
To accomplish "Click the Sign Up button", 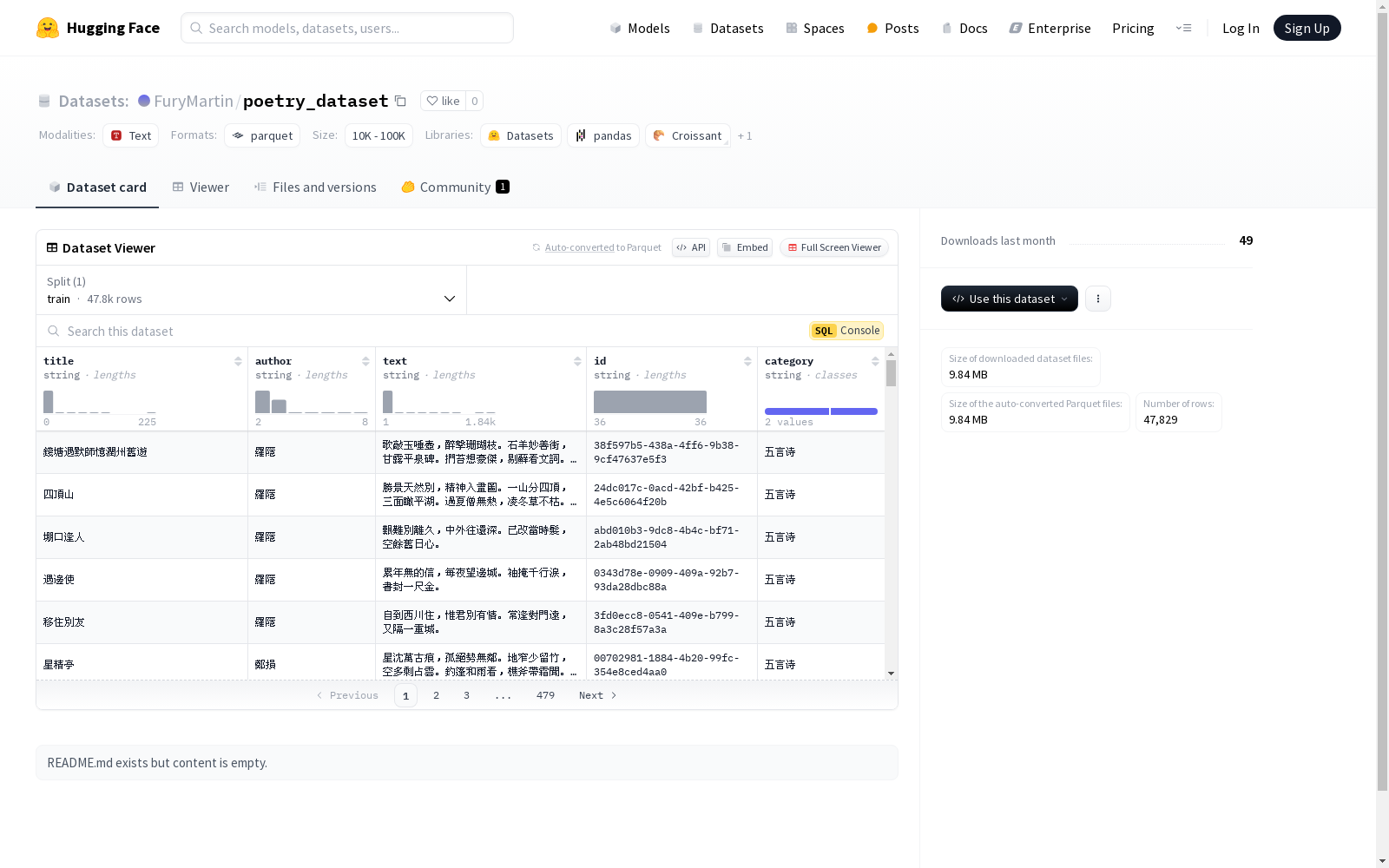I will pos(1307,28).
